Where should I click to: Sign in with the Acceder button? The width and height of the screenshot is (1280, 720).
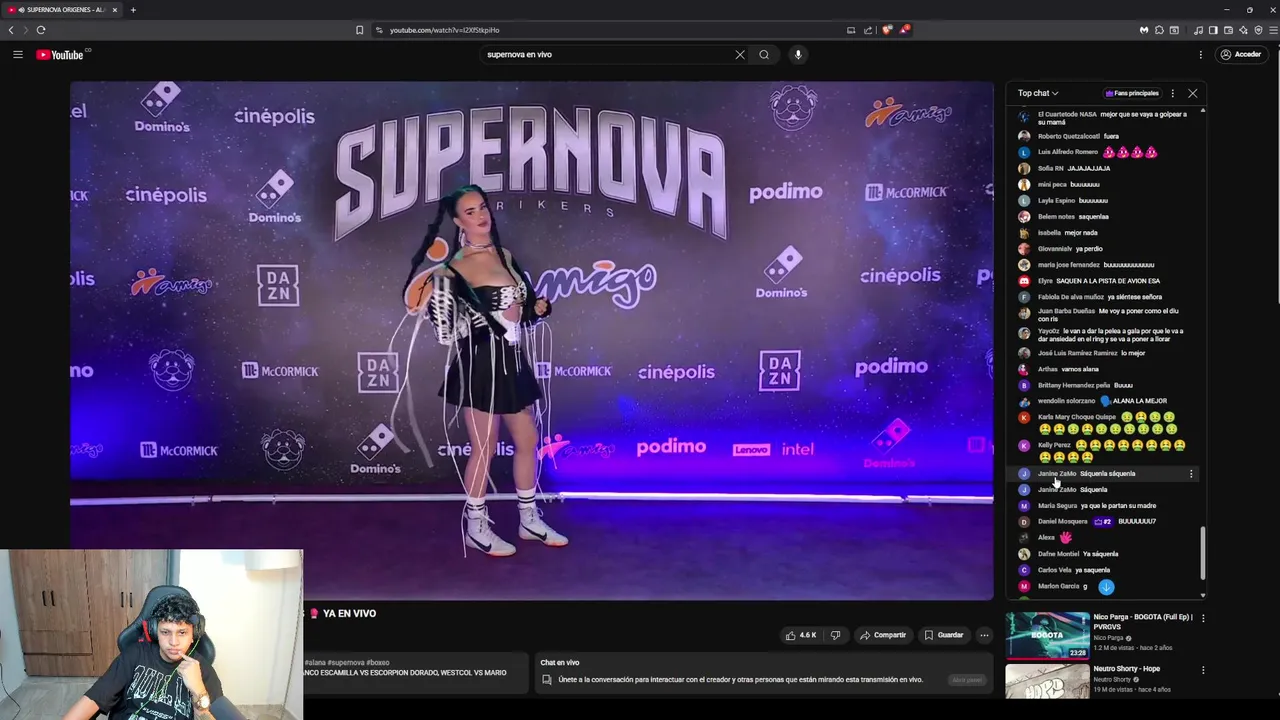click(1241, 54)
